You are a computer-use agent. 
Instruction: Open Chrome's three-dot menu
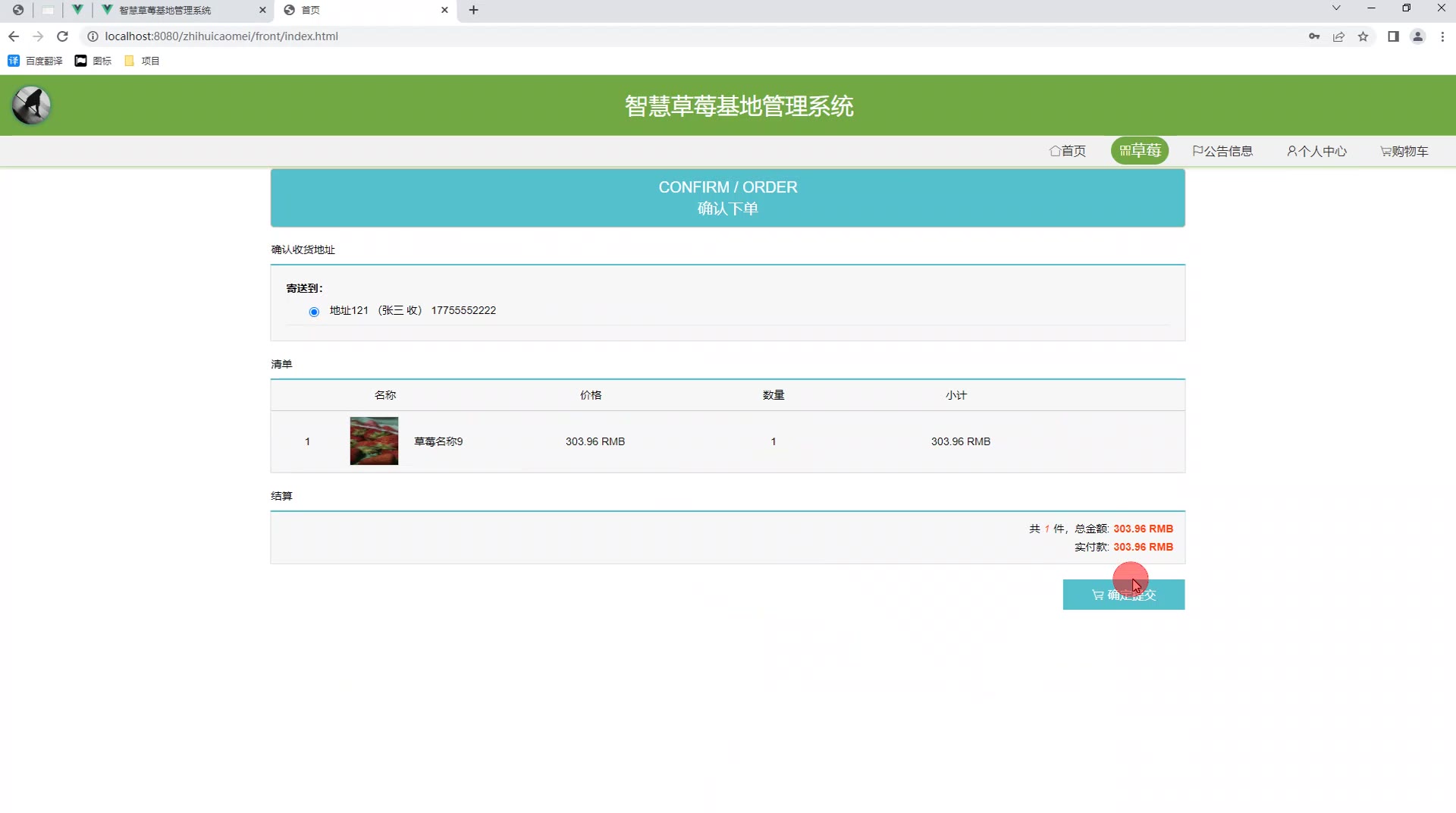(1442, 36)
